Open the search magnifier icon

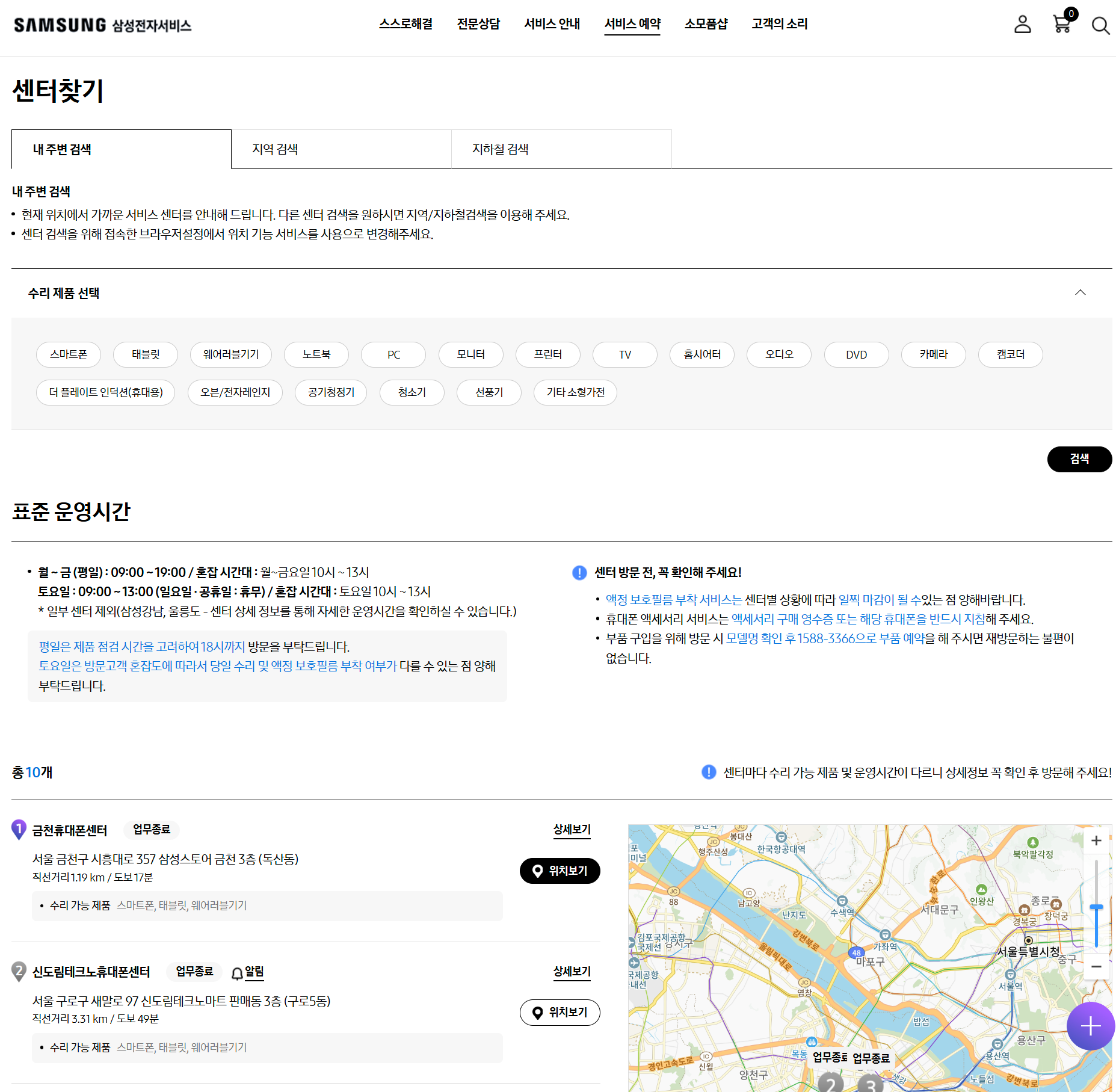click(x=1102, y=25)
